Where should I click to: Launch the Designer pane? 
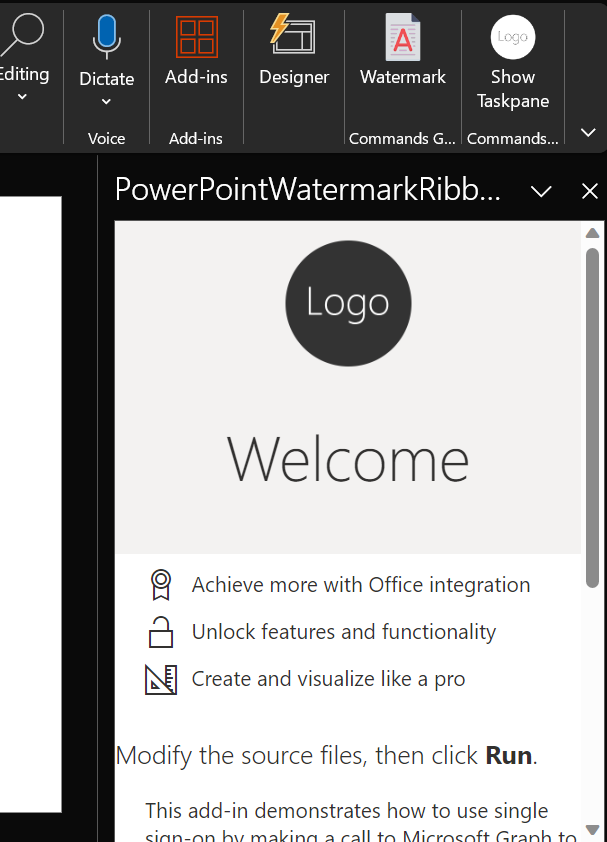293,50
